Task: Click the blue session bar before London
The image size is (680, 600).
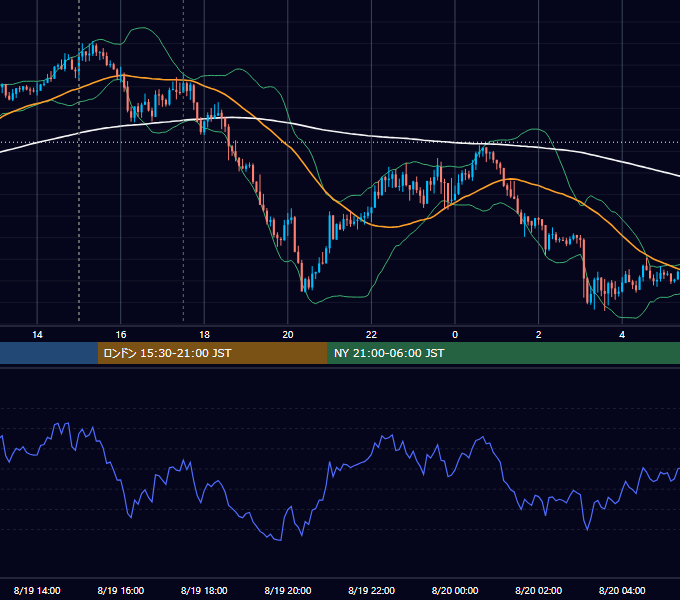Action: (49, 353)
